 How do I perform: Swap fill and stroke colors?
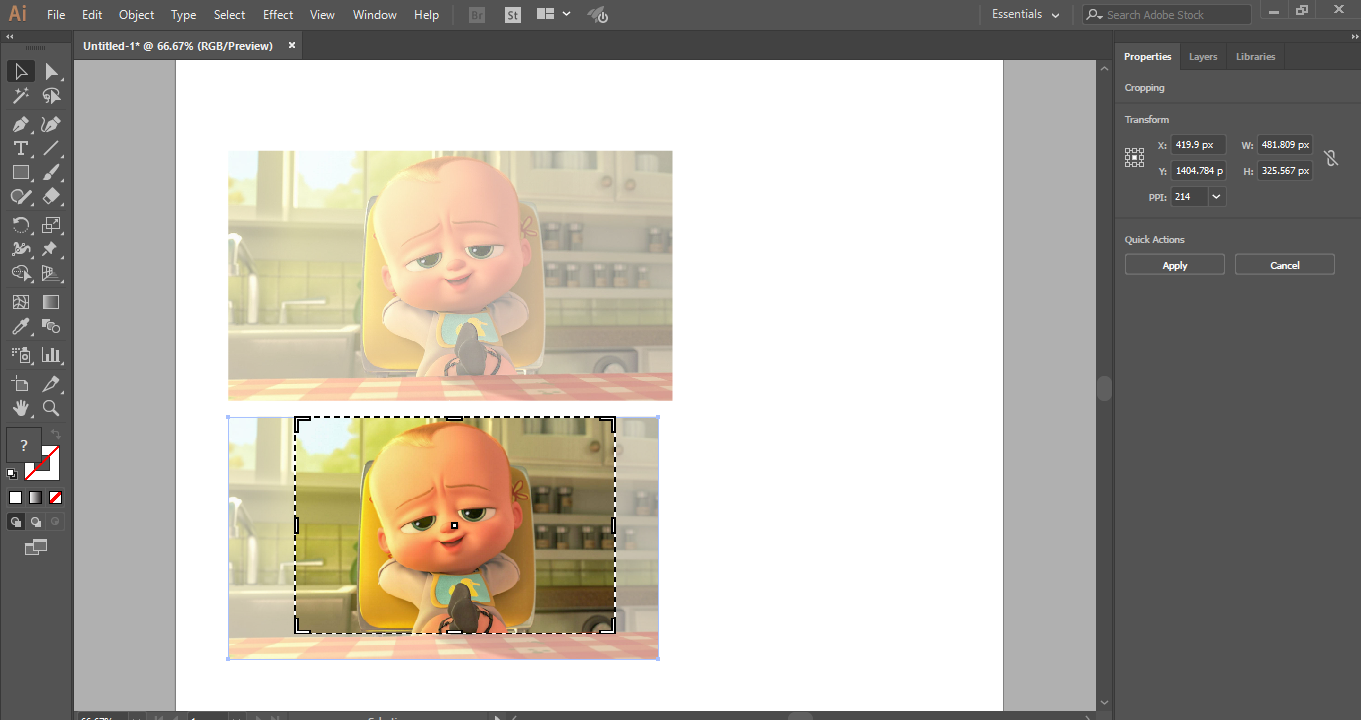pyautogui.click(x=55, y=435)
